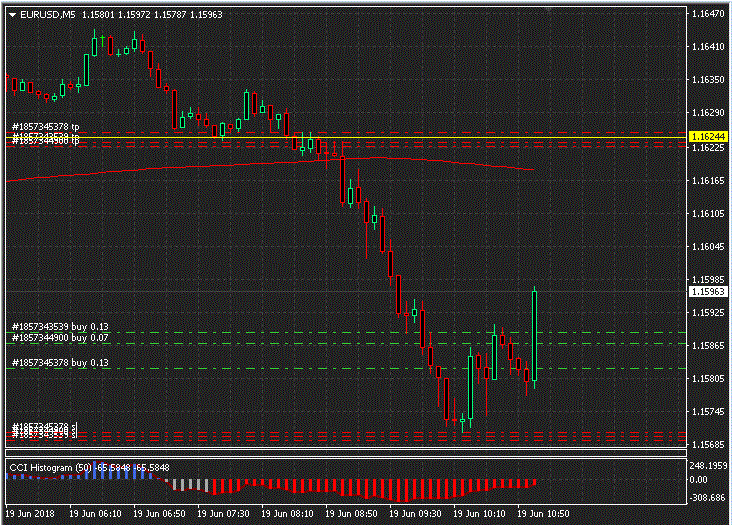
Task: Click the #1857345378 tp take-profit label
Action: pyautogui.click(x=45, y=127)
